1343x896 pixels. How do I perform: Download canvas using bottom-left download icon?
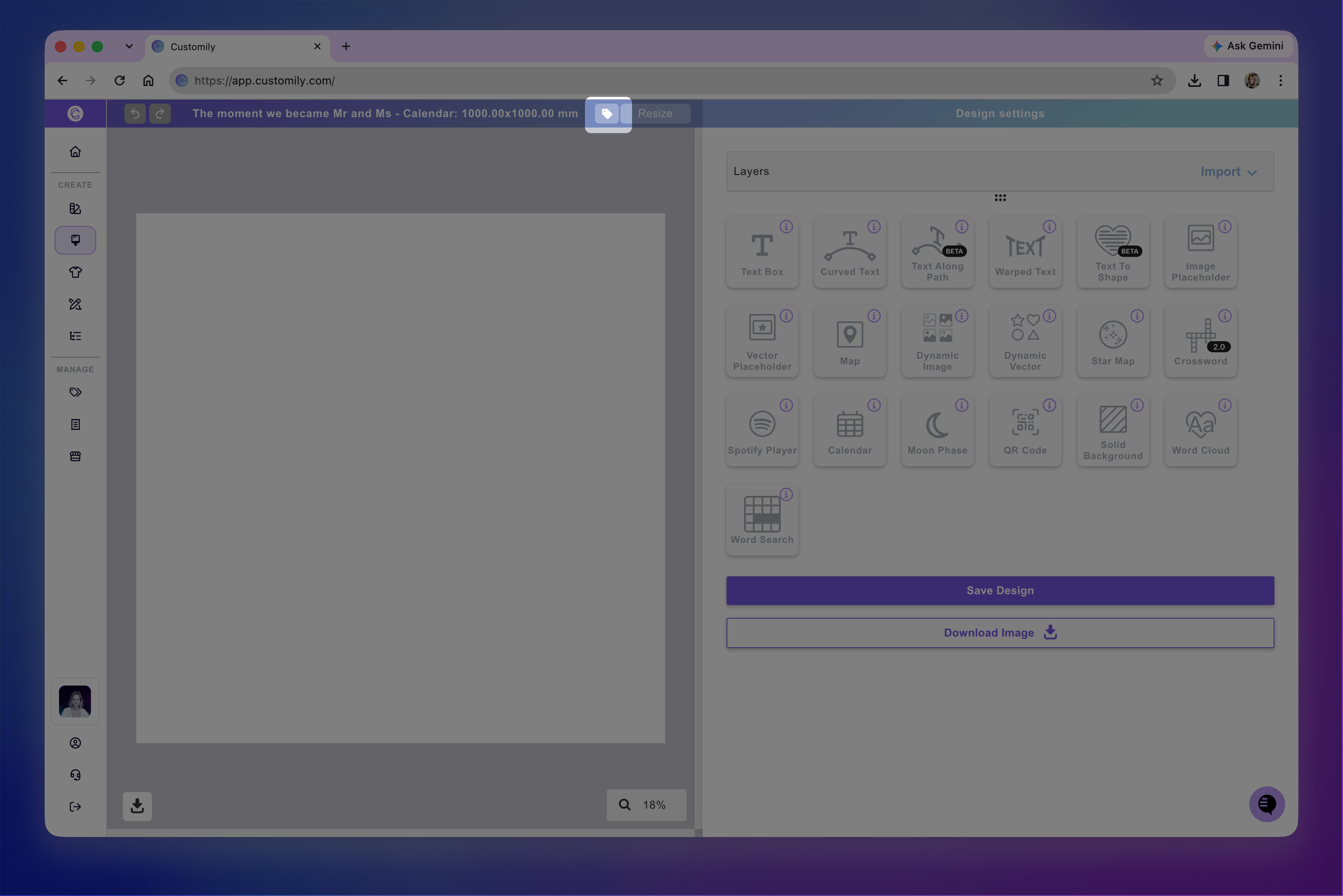137,806
